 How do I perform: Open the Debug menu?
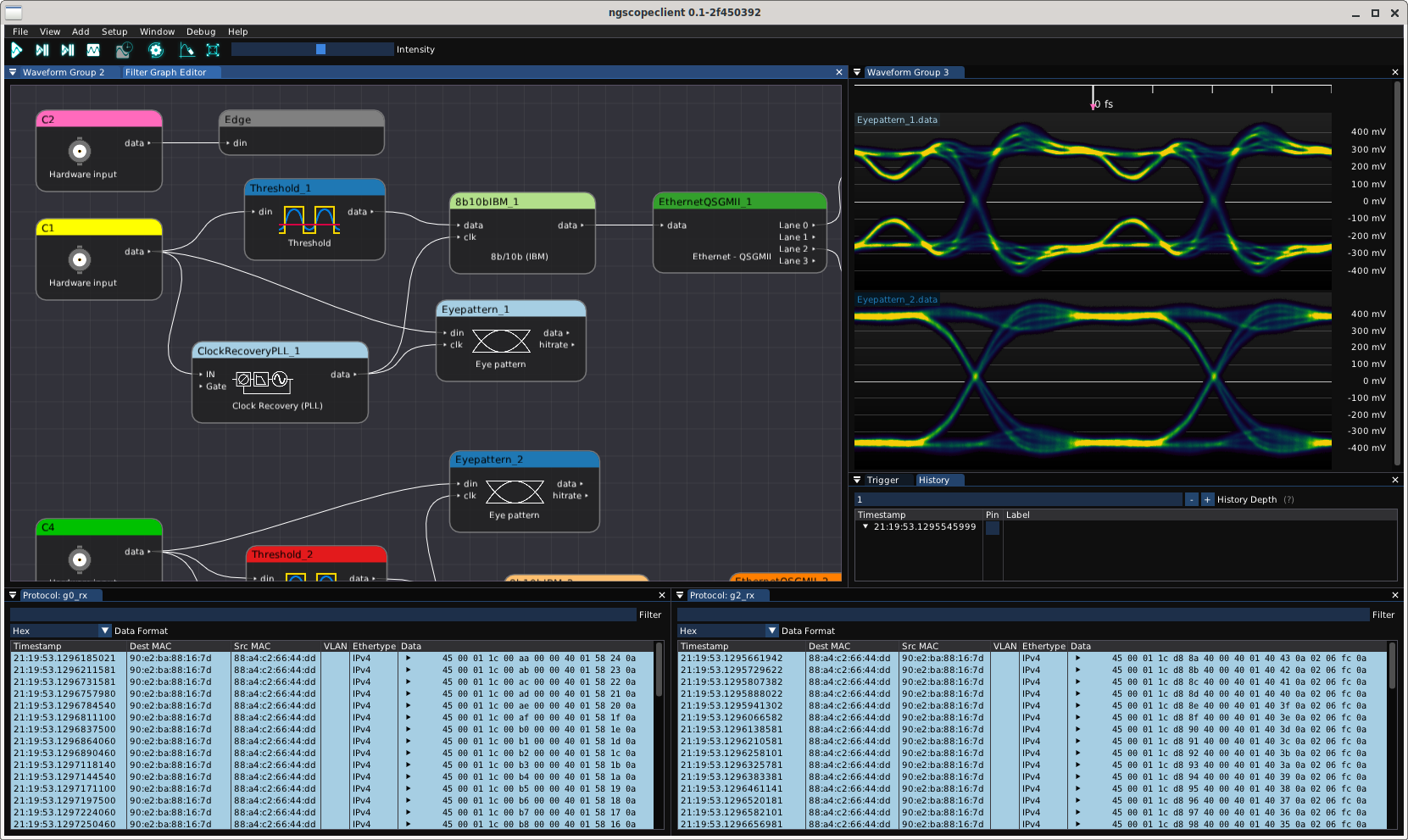(201, 31)
